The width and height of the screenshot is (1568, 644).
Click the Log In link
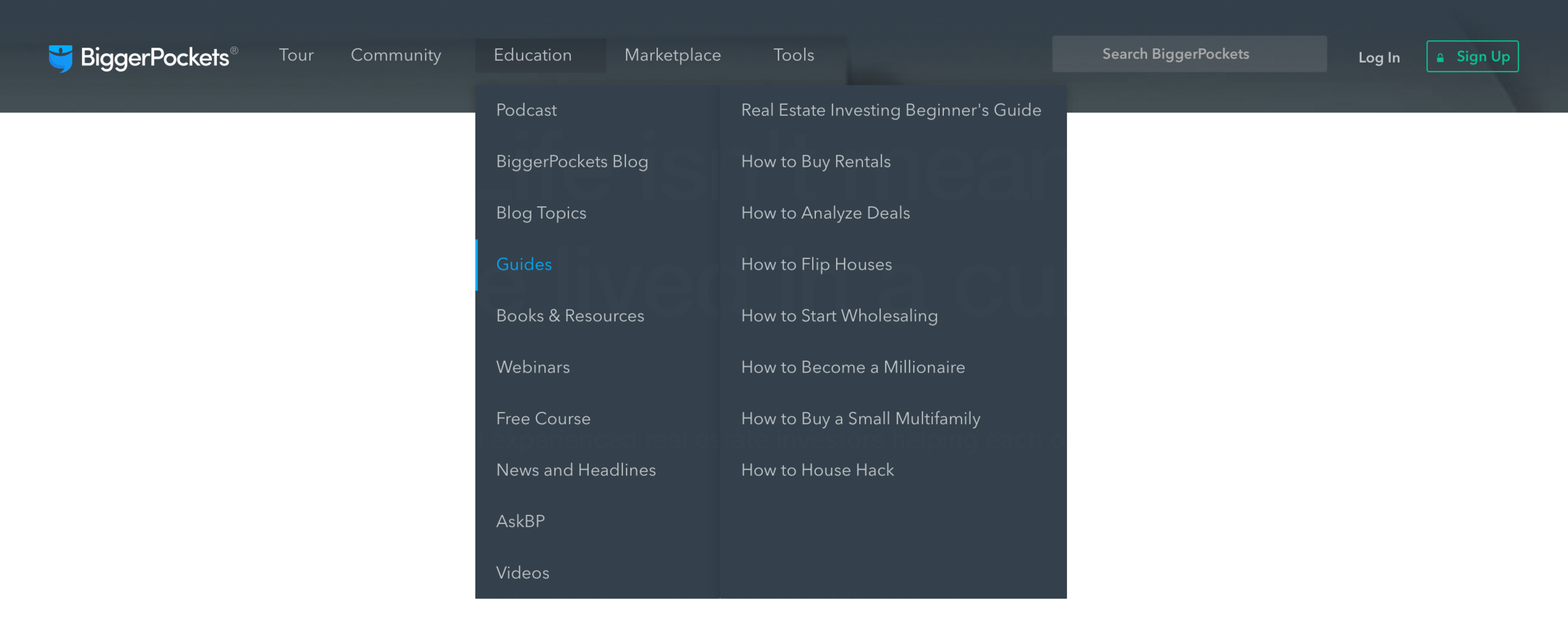pyautogui.click(x=1379, y=58)
